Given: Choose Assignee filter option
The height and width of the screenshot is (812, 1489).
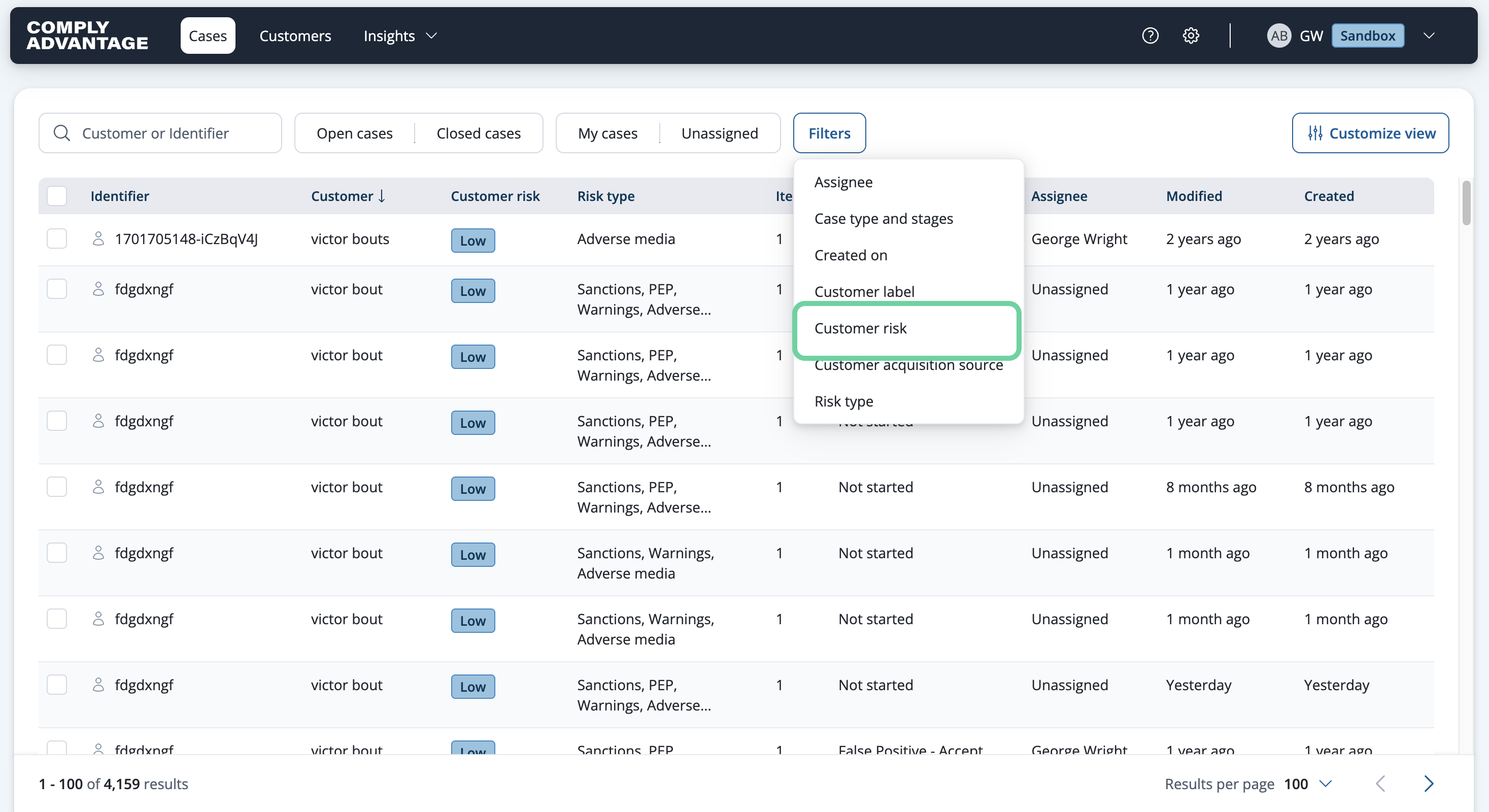Looking at the screenshot, I should [x=908, y=182].
